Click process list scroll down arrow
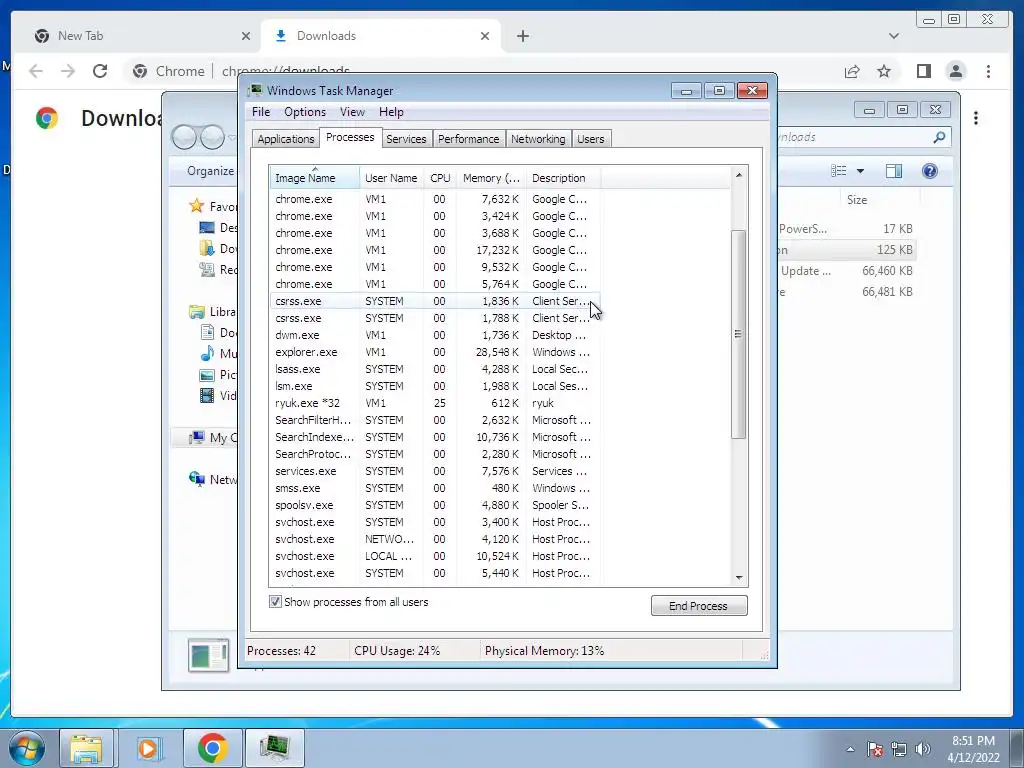This screenshot has height=768, width=1024. 739,577
